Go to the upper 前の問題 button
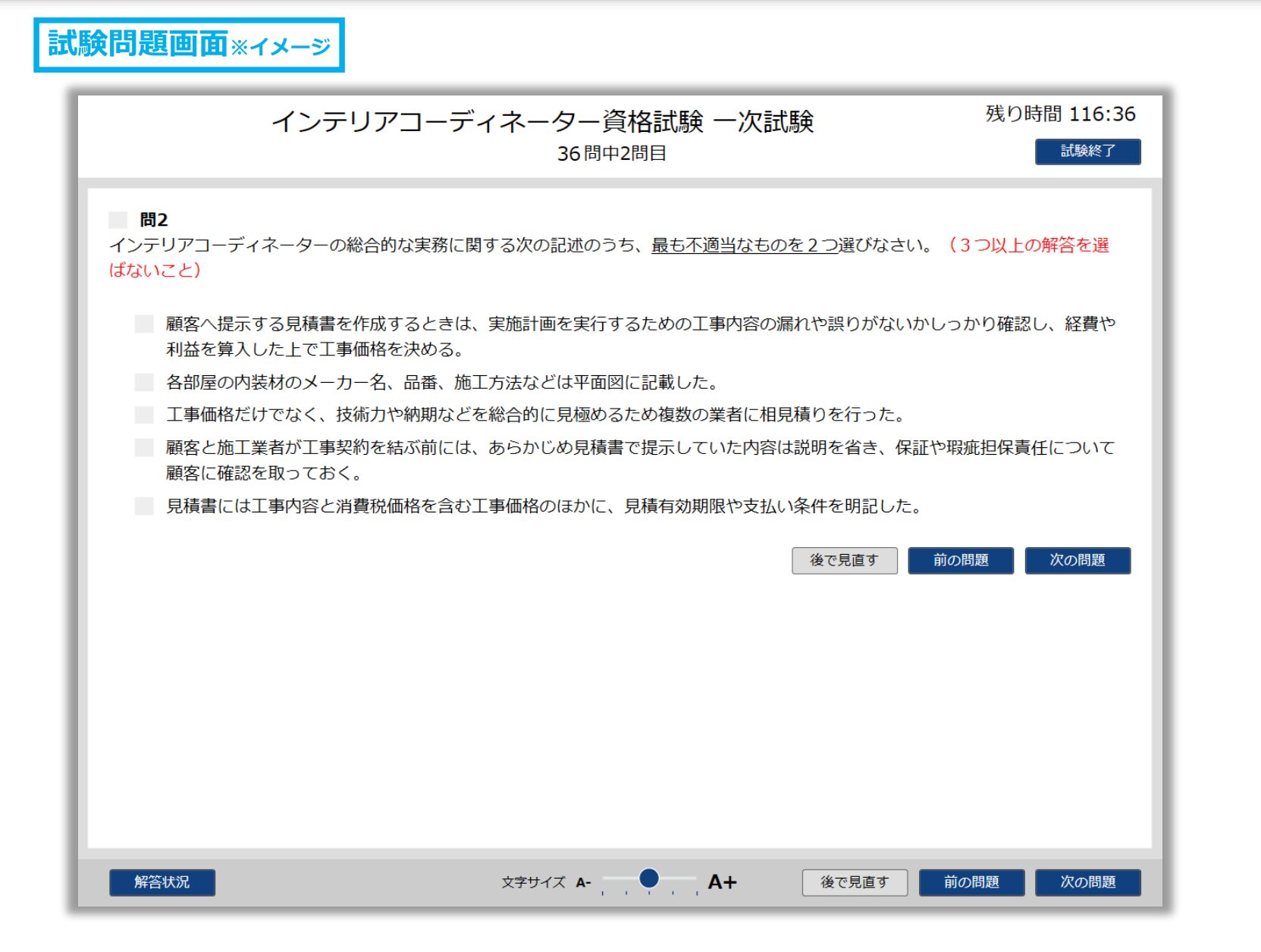The image size is (1261, 952). tap(961, 561)
